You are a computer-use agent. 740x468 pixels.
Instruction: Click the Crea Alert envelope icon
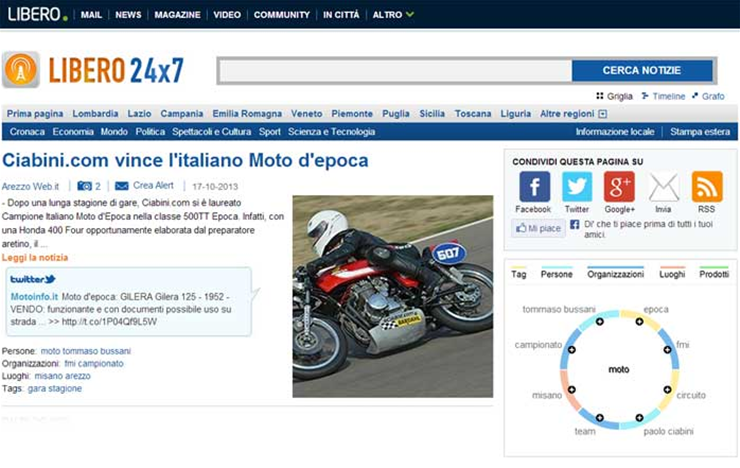pos(121,186)
